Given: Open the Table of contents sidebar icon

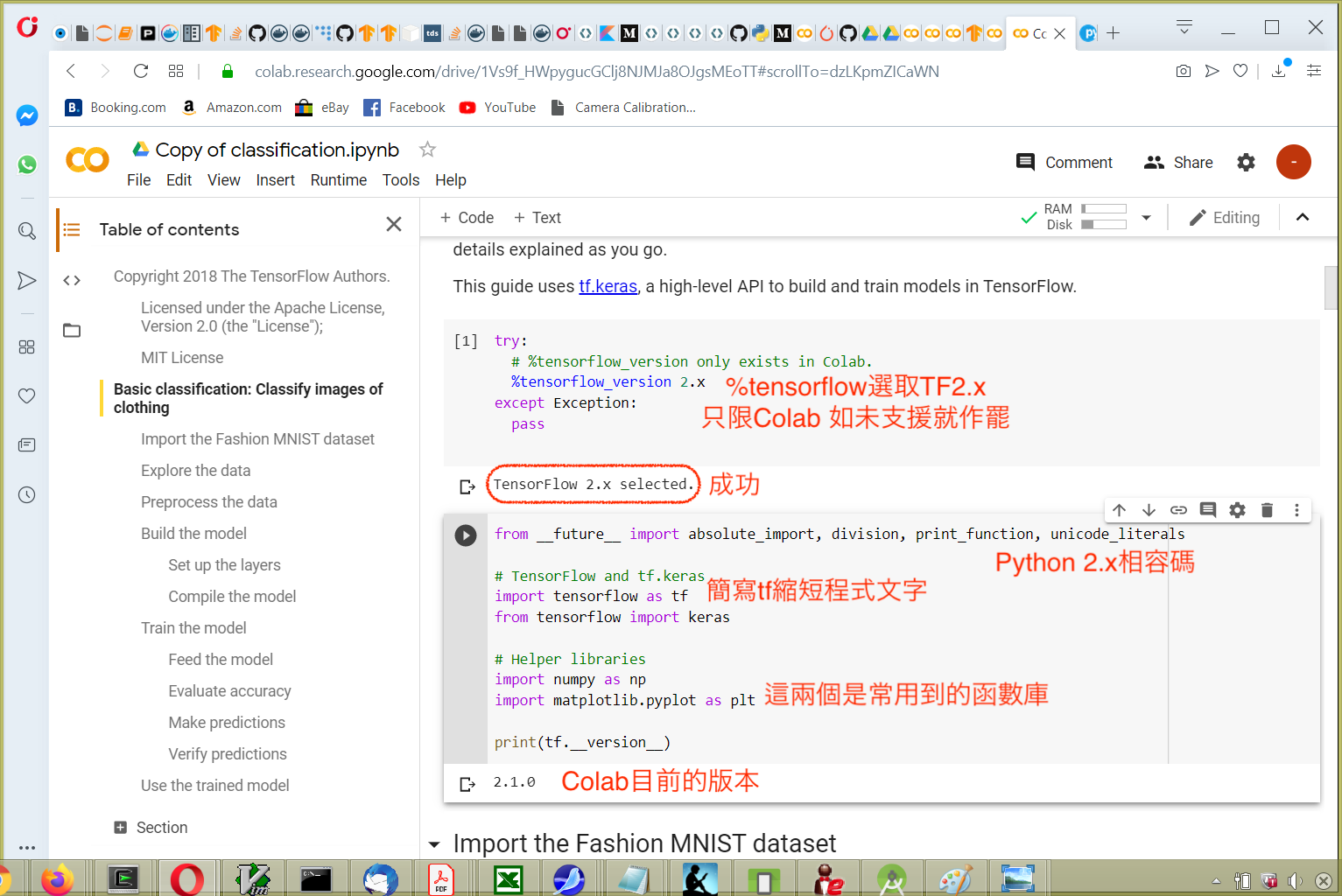Looking at the screenshot, I should 72,229.
